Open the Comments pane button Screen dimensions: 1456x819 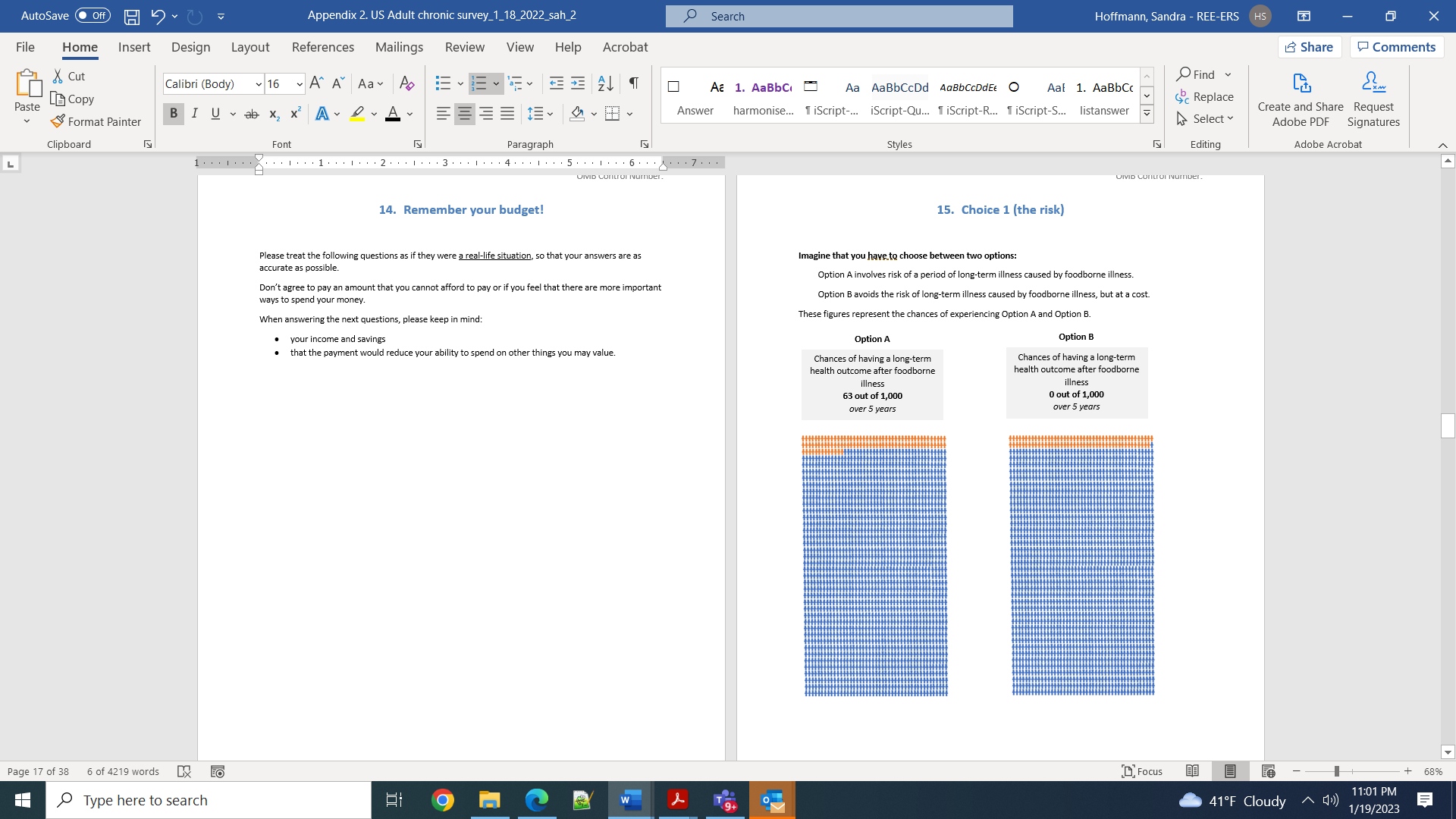pyautogui.click(x=1396, y=47)
